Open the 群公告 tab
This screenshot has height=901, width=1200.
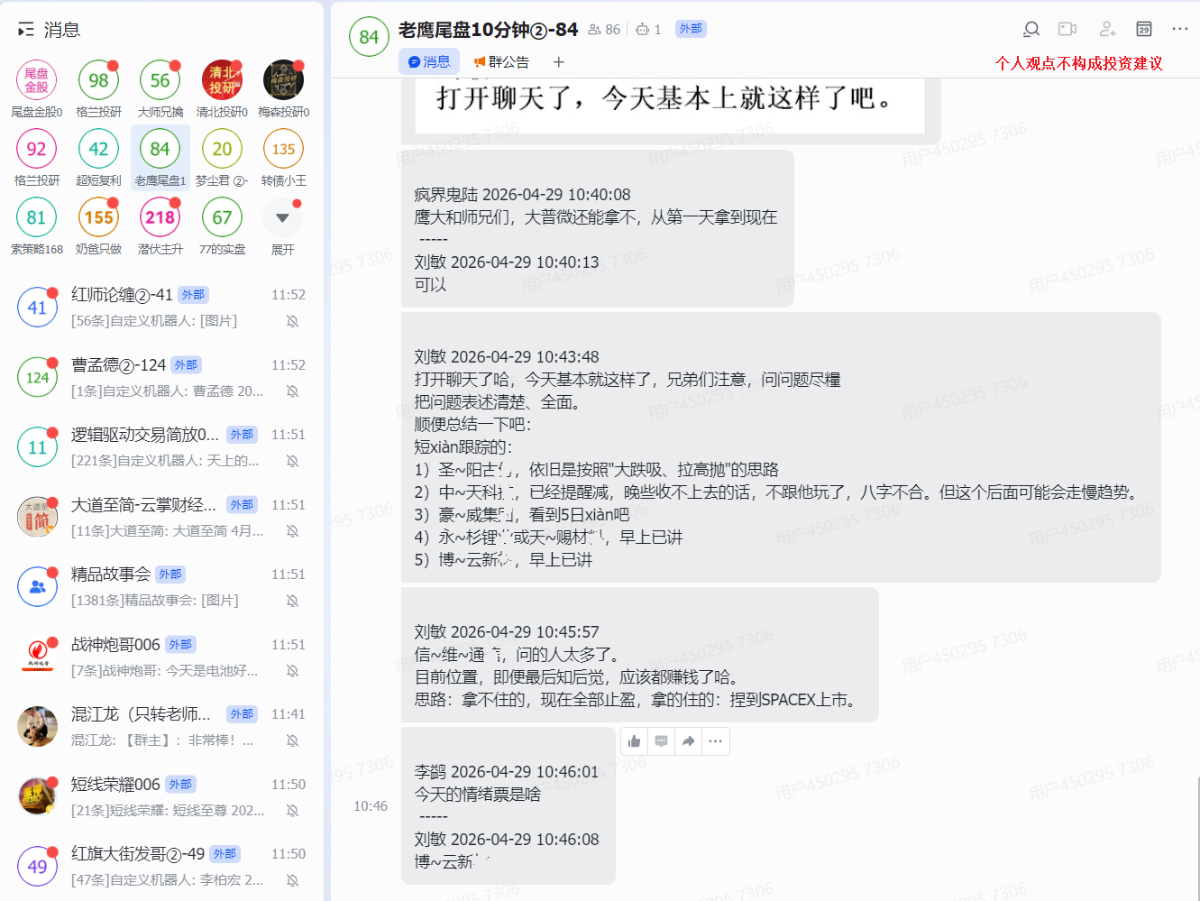point(502,62)
